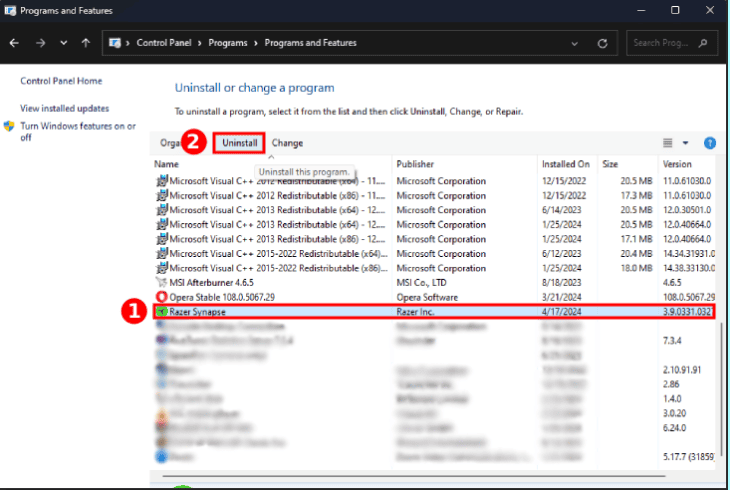The width and height of the screenshot is (730, 490).
Task: Click version 14.34.31931.0 cell
Action: pyautogui.click(x=689, y=254)
